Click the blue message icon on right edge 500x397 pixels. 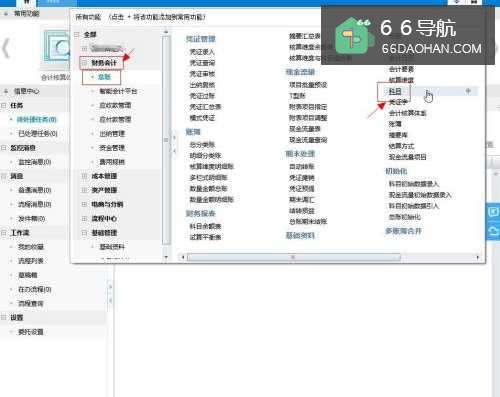494,212
